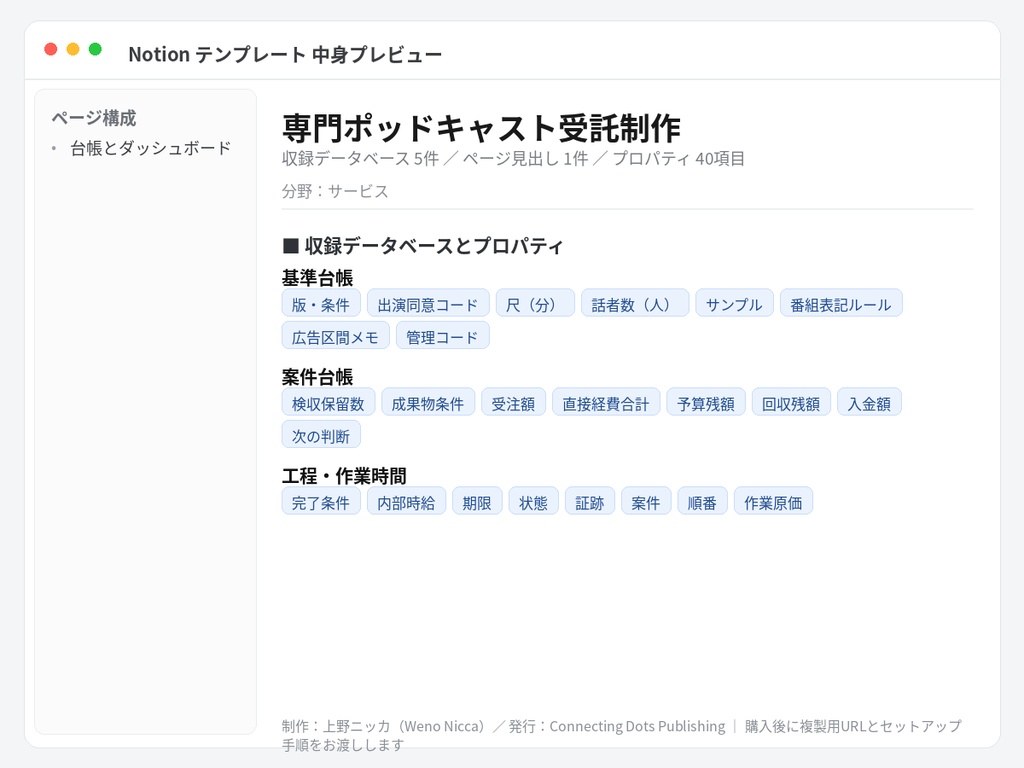This screenshot has width=1024, height=768.
Task: Choose the 予算残額 property tag
Action: point(706,402)
